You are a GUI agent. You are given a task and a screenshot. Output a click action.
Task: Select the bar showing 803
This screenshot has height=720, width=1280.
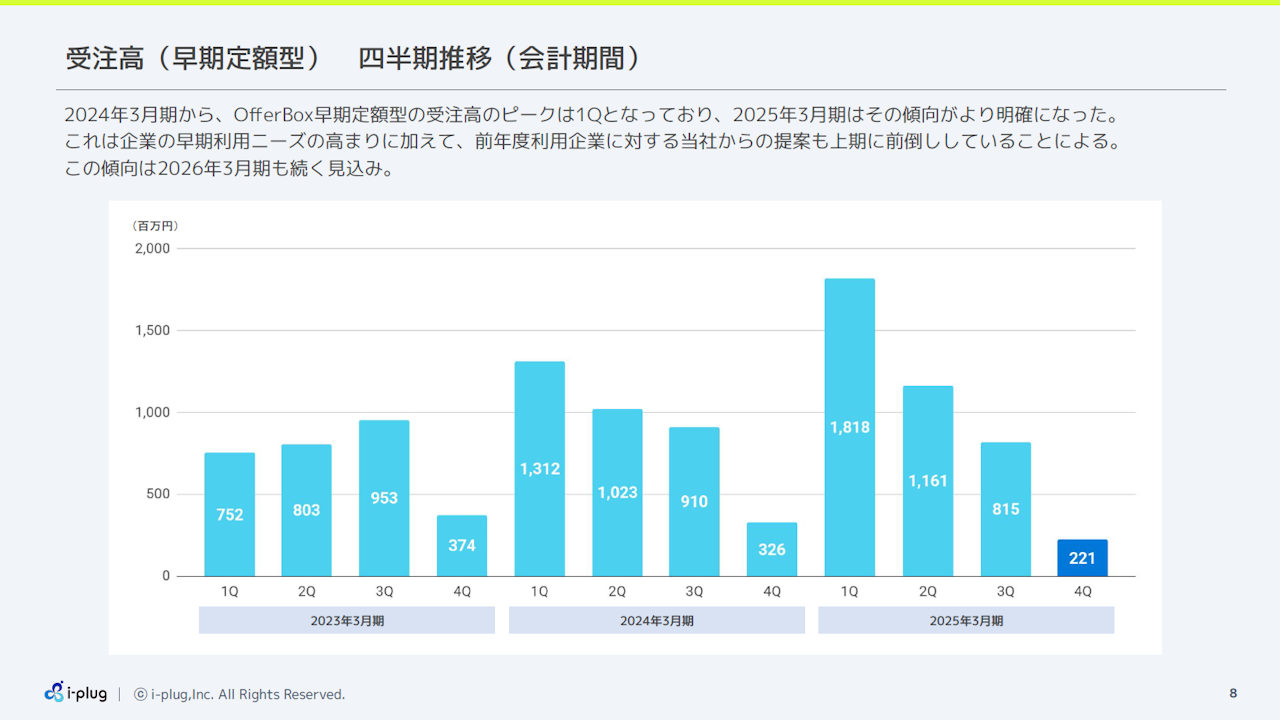click(x=306, y=510)
